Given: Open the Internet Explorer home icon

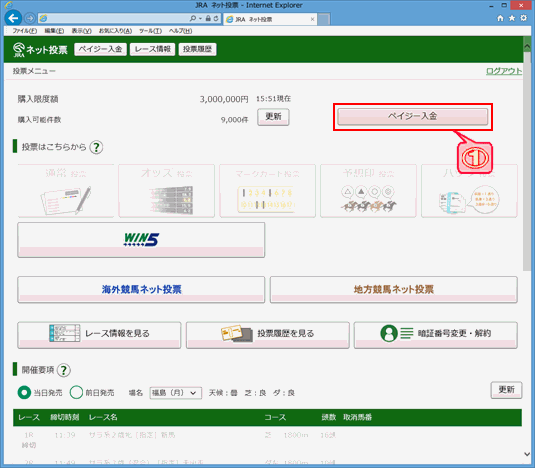Looking at the screenshot, I should [x=500, y=18].
